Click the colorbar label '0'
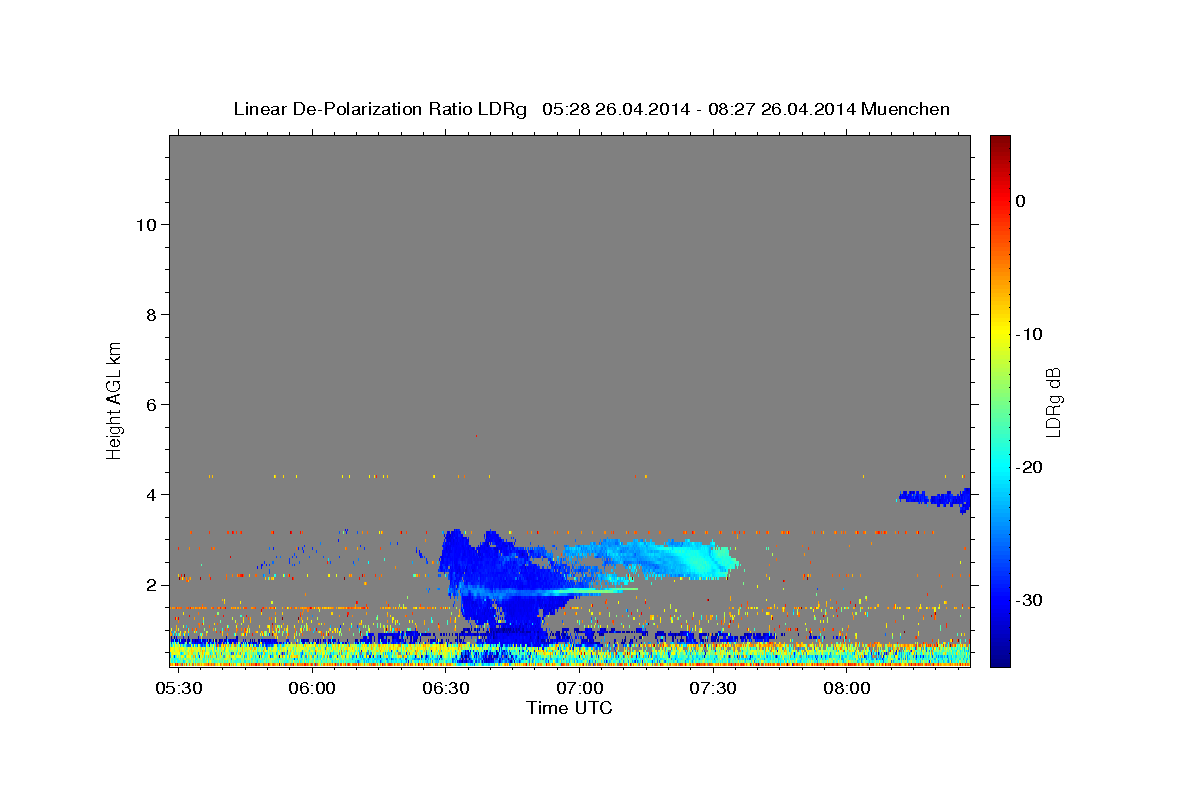The height and width of the screenshot is (800, 1200). (x=1021, y=201)
